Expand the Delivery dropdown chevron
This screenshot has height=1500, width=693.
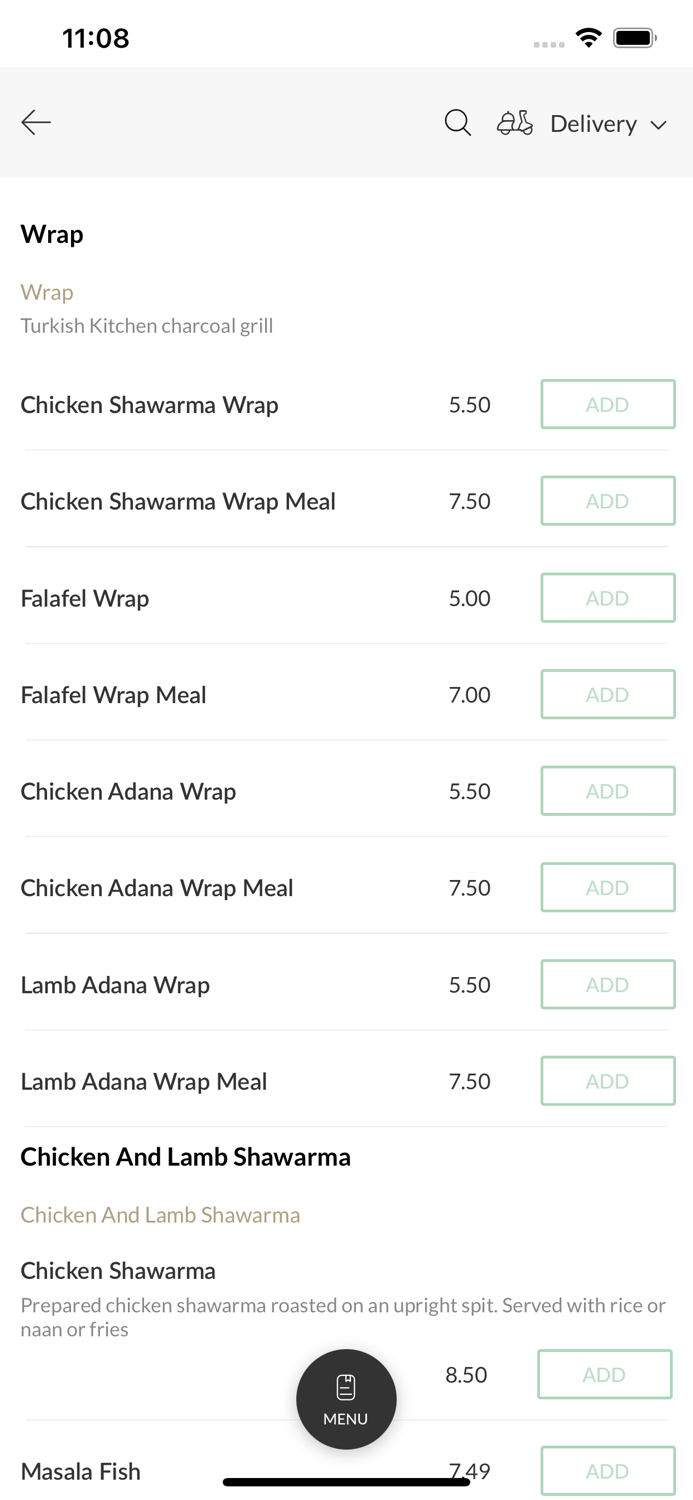[659, 125]
